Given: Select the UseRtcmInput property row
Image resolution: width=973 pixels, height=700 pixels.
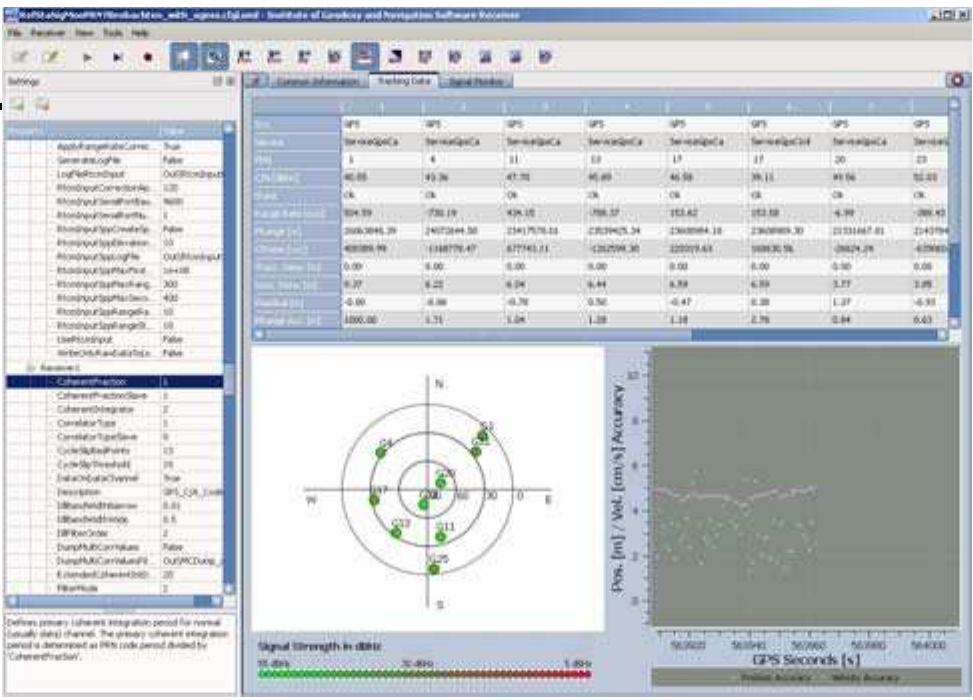Looking at the screenshot, I should (115, 339).
